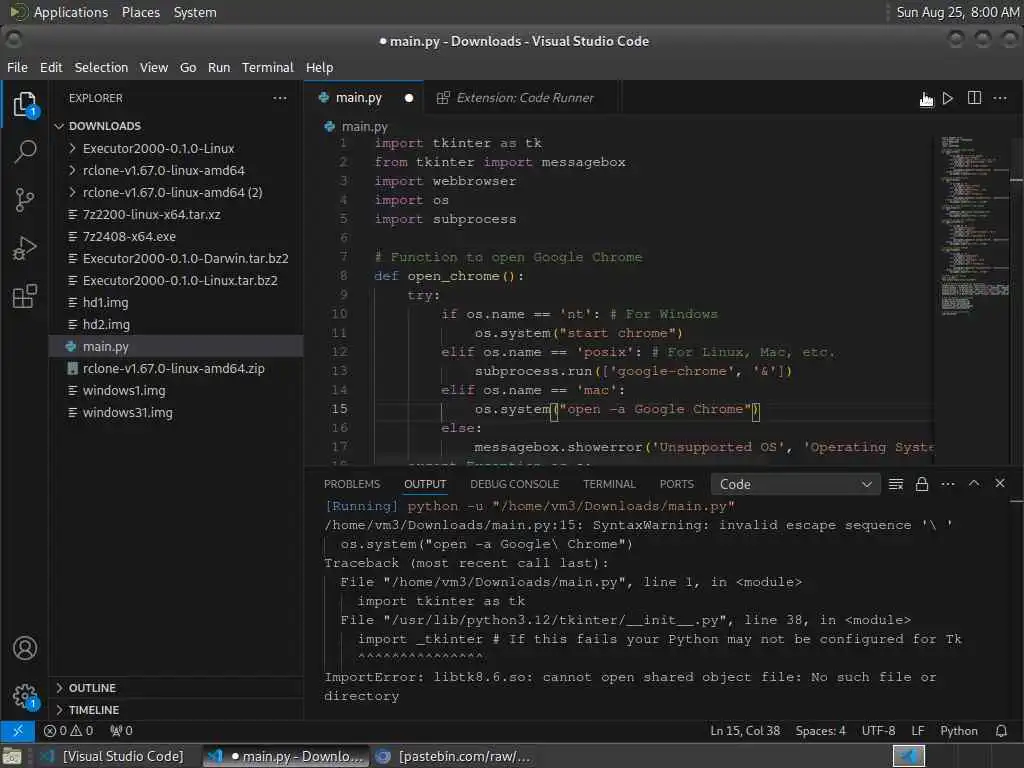Open the View menu
Image resolution: width=1024 pixels, height=768 pixels.
(x=153, y=67)
